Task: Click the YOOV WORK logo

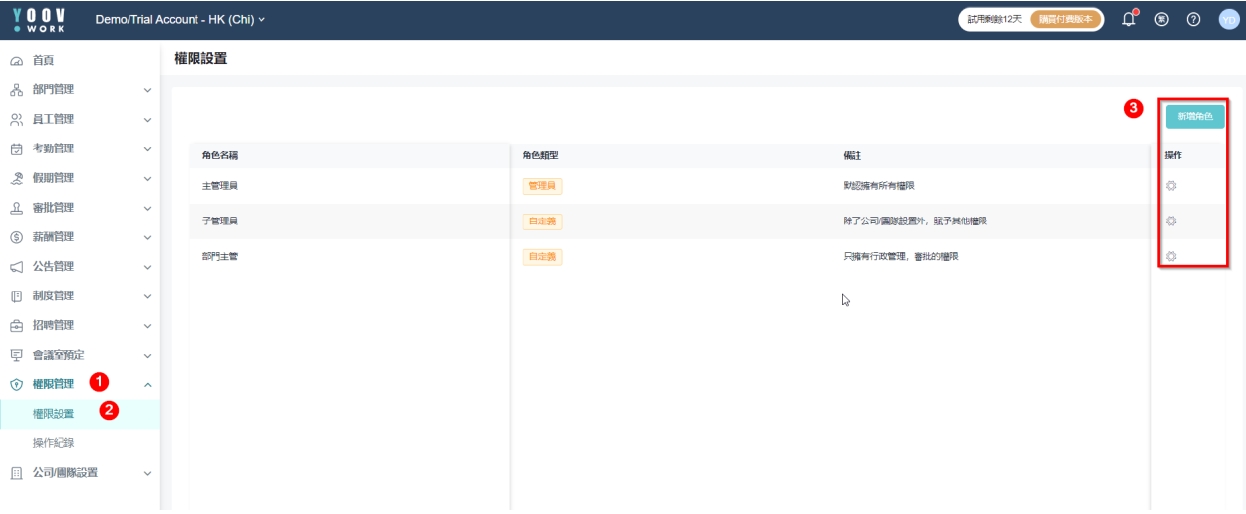Action: coord(39,19)
